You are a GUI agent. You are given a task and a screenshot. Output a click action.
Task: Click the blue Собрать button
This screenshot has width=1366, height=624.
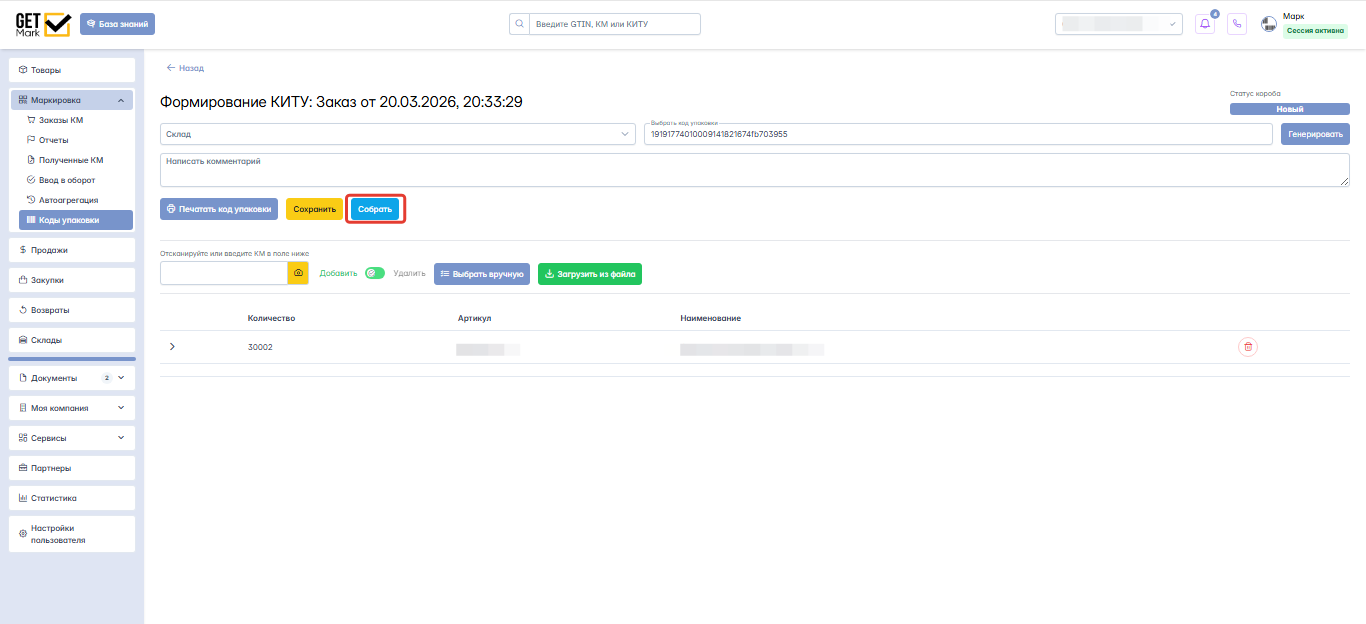375,209
